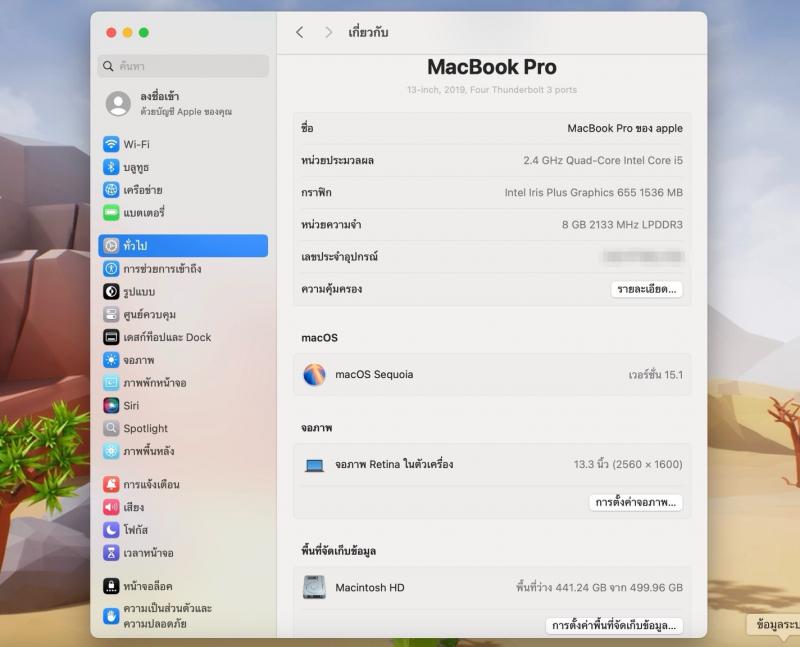Open Screen Time hourglass icon (เวลาหน้าจอ)

(x=111, y=553)
